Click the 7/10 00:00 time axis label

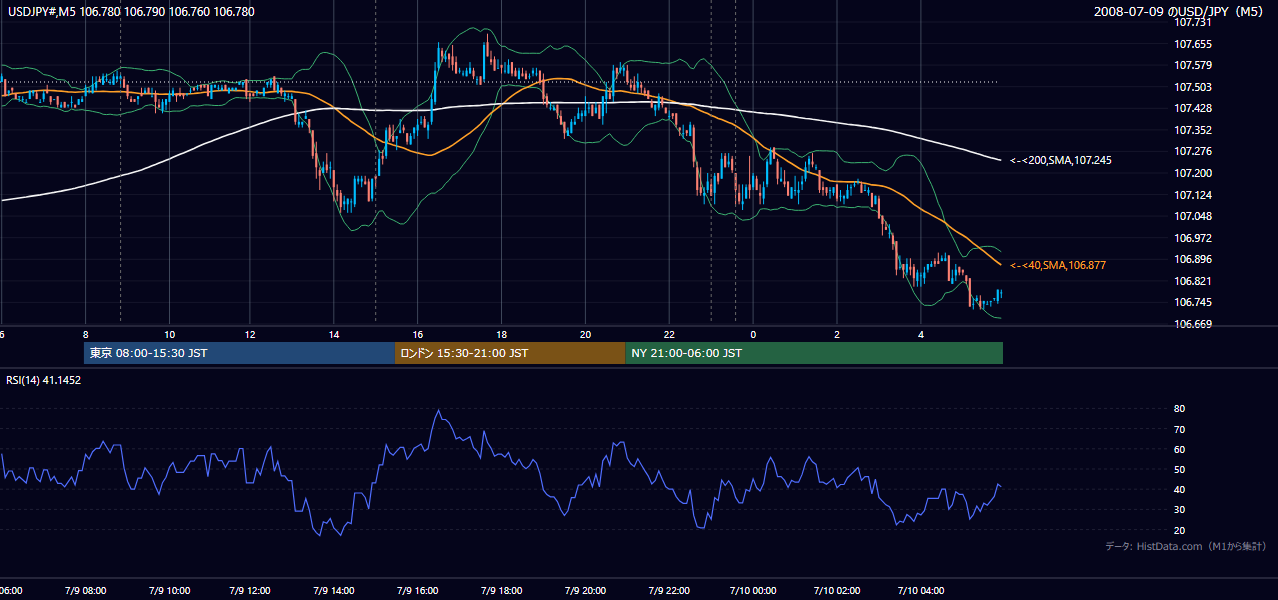[753, 591]
